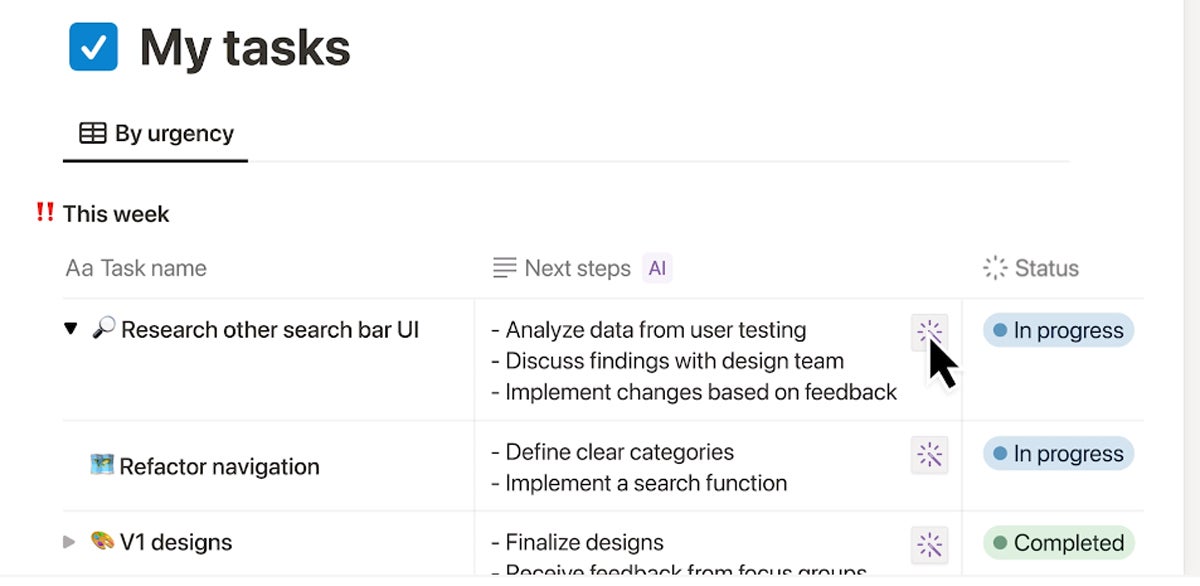This screenshot has width=1200, height=586.
Task: Click the blue checkmark page icon
Action: point(93,47)
